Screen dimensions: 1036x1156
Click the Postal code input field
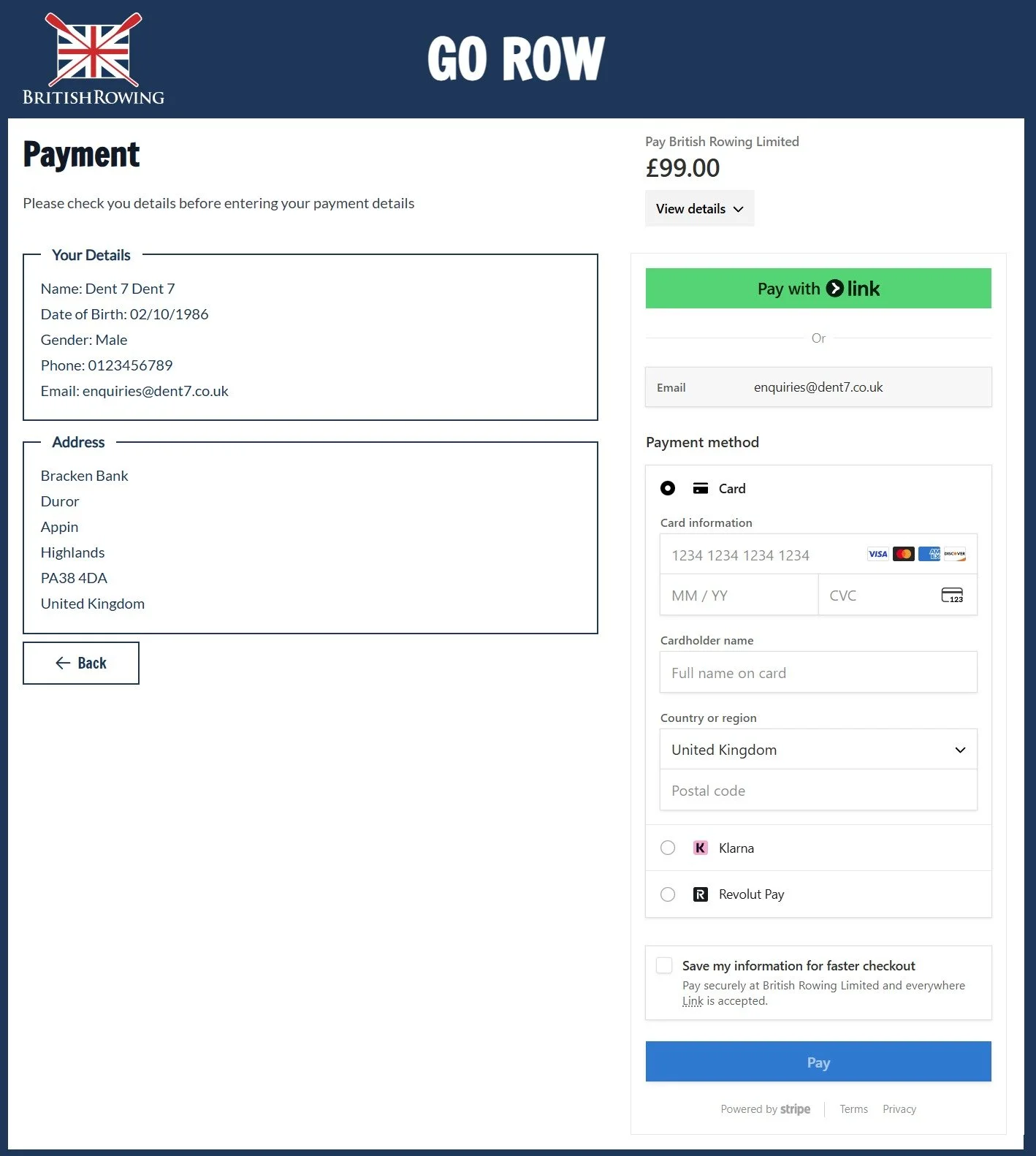click(x=818, y=790)
